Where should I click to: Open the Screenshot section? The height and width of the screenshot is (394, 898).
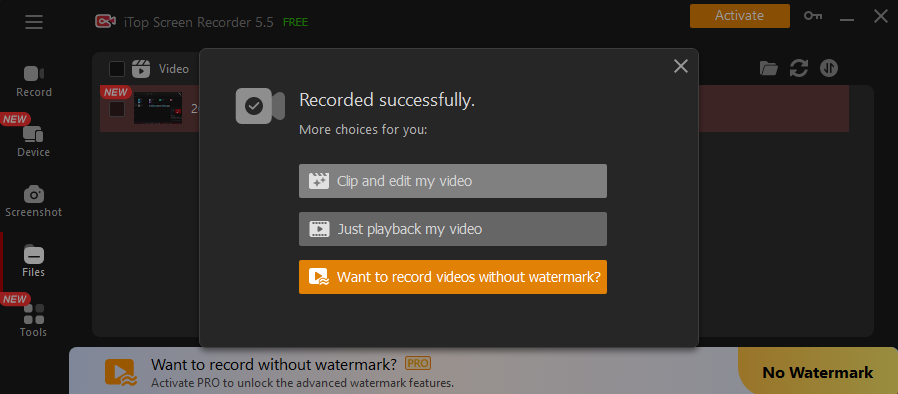[x=34, y=202]
